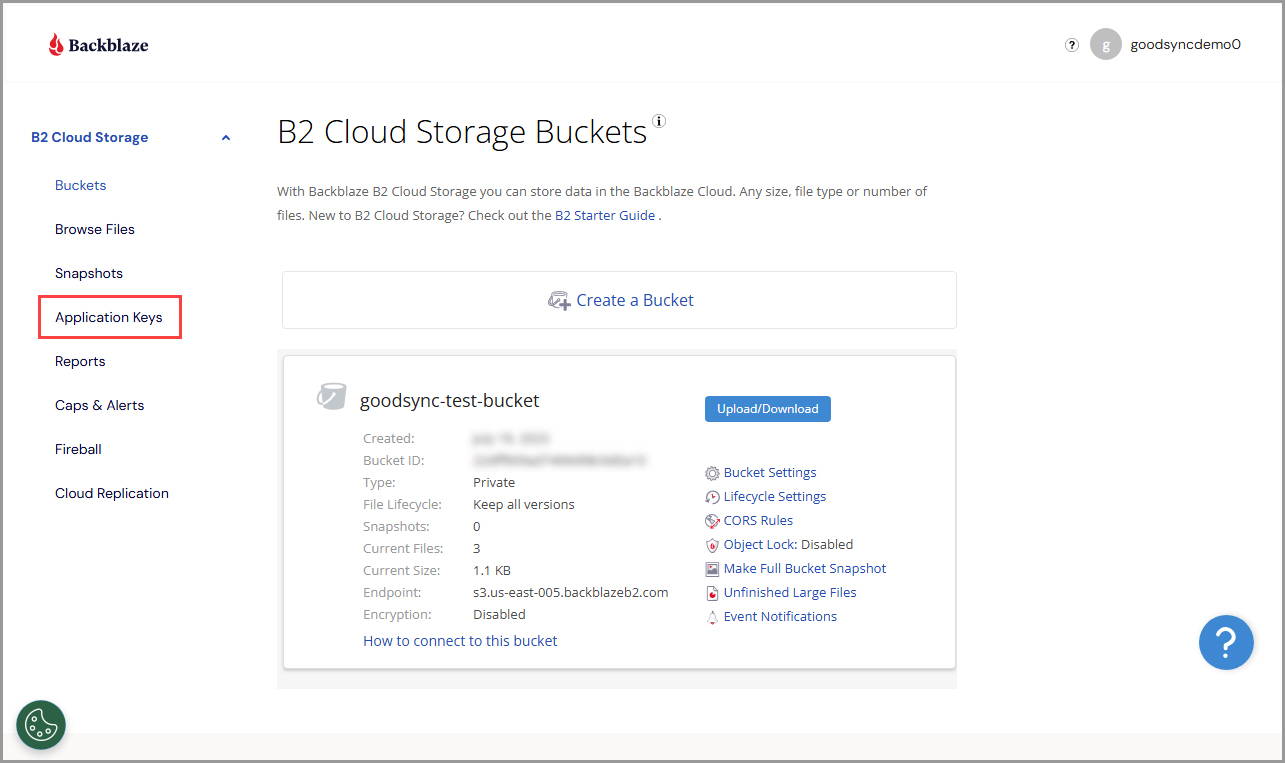Screen dimensions: 1285x763
Task: Open CORS Rules link
Action: pos(758,520)
